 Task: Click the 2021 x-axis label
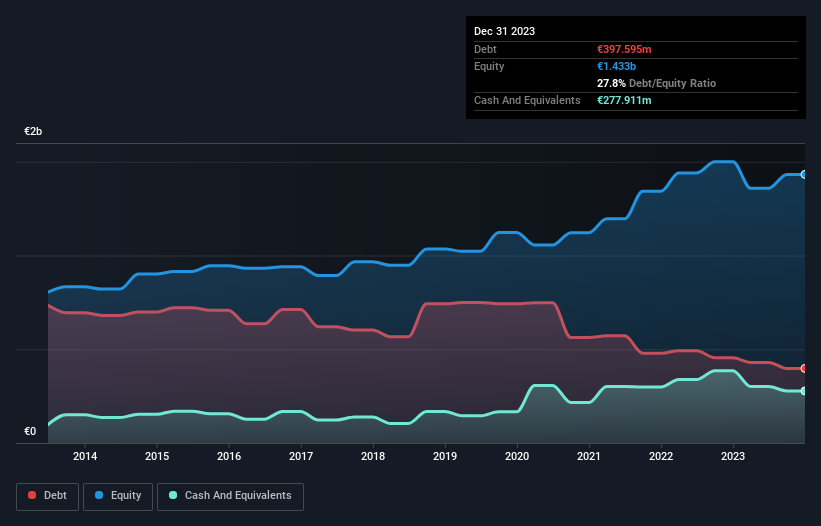pyautogui.click(x=589, y=456)
